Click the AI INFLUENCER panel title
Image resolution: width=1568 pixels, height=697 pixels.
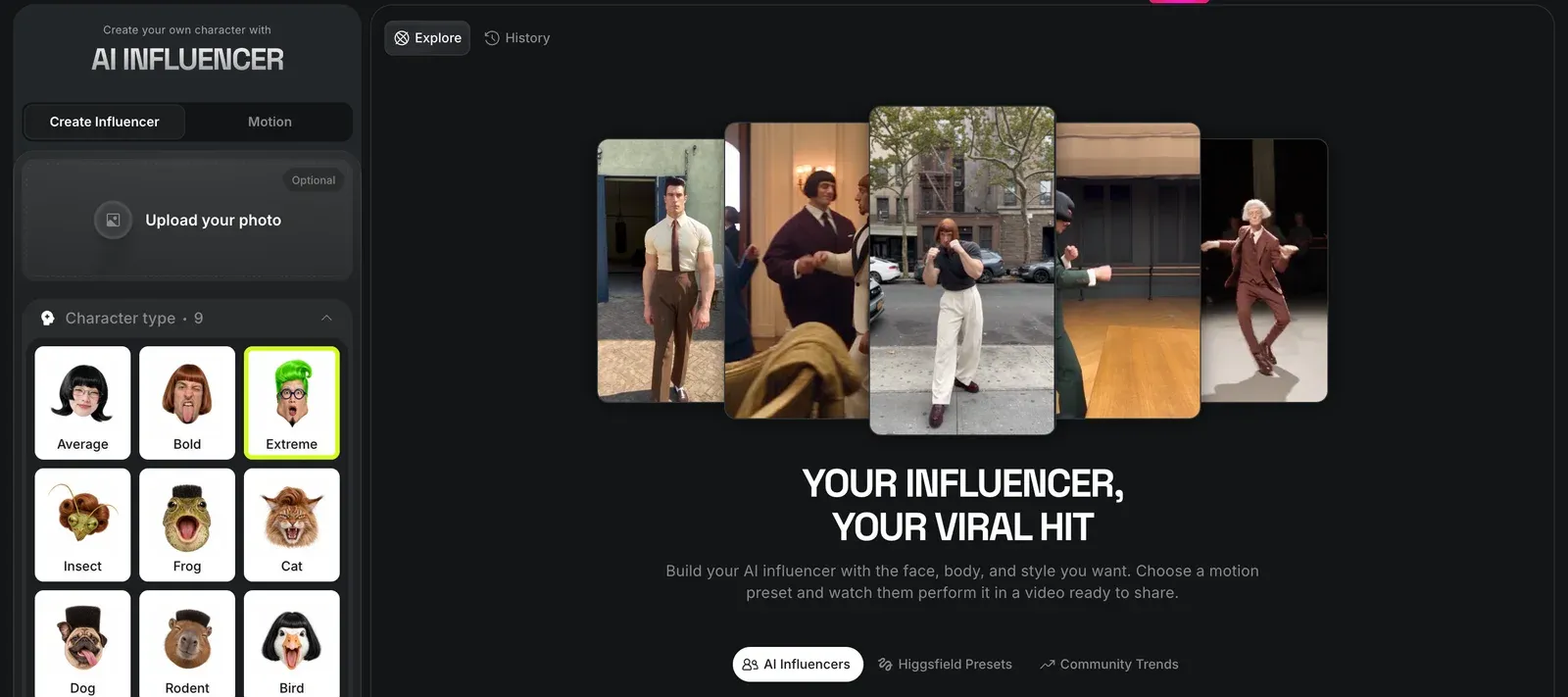(187, 60)
